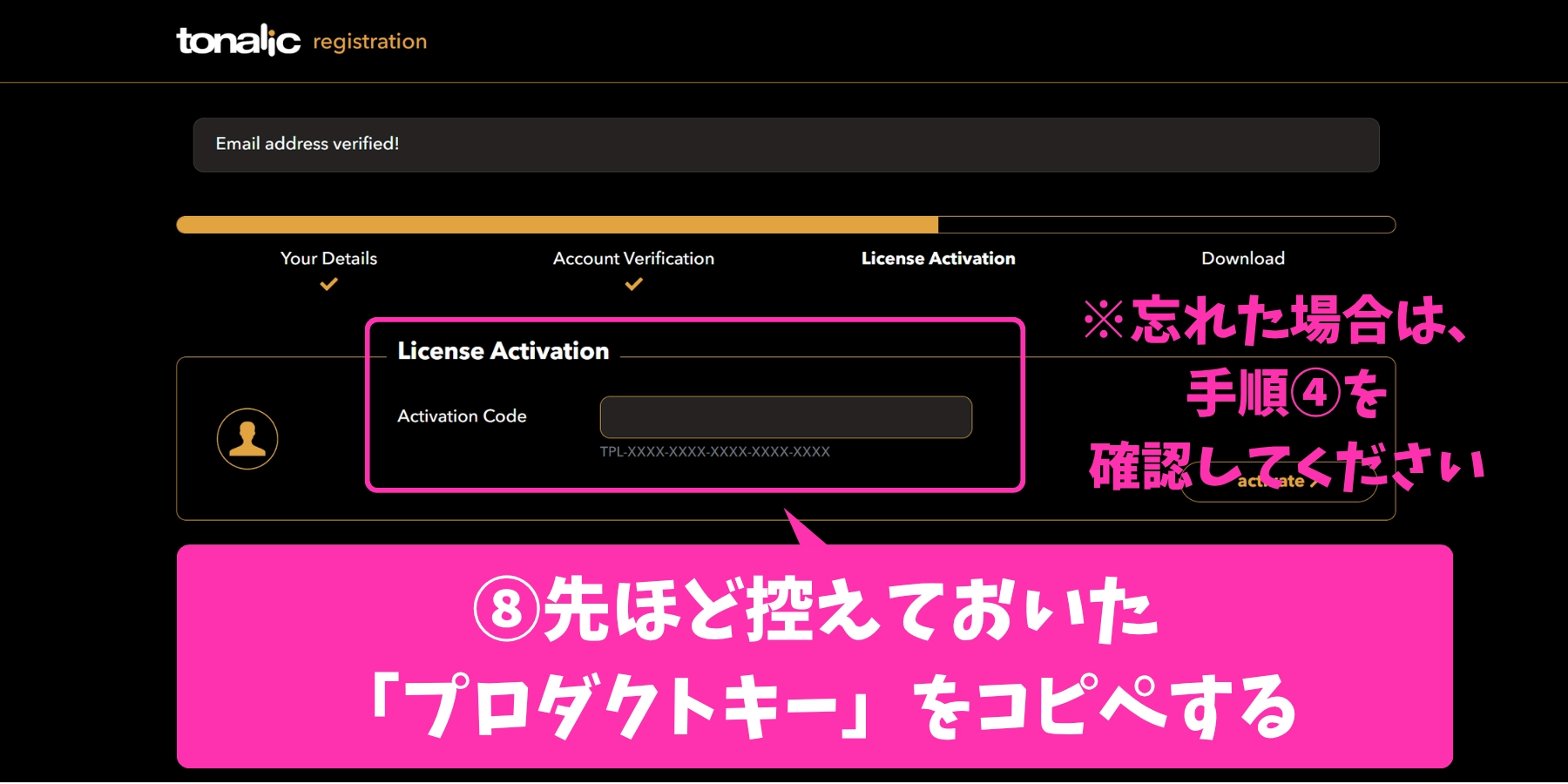This screenshot has width=1568, height=784.
Task: Click the pink step ⑧ instruction box
Action: 814,658
